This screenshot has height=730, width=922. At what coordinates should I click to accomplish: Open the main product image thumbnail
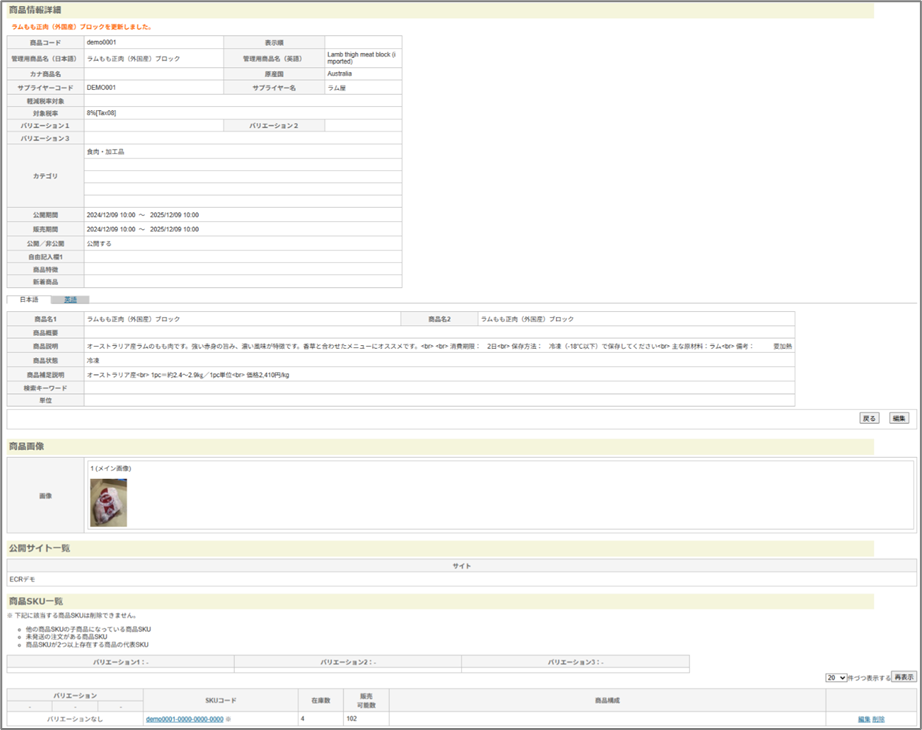(108, 502)
